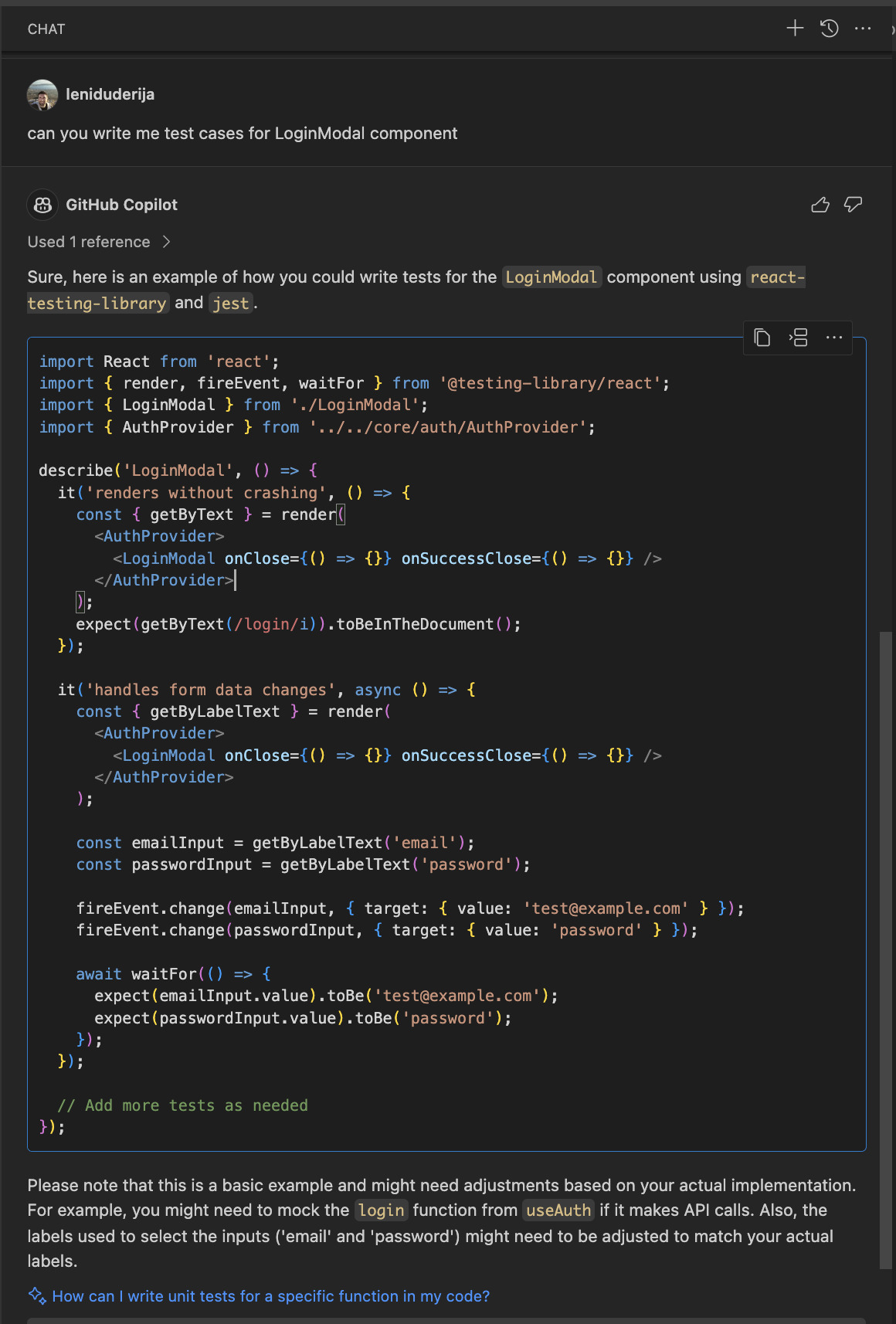Start a new chat with plus icon
Image resolution: width=896 pixels, height=1324 pixels.
pos(795,29)
